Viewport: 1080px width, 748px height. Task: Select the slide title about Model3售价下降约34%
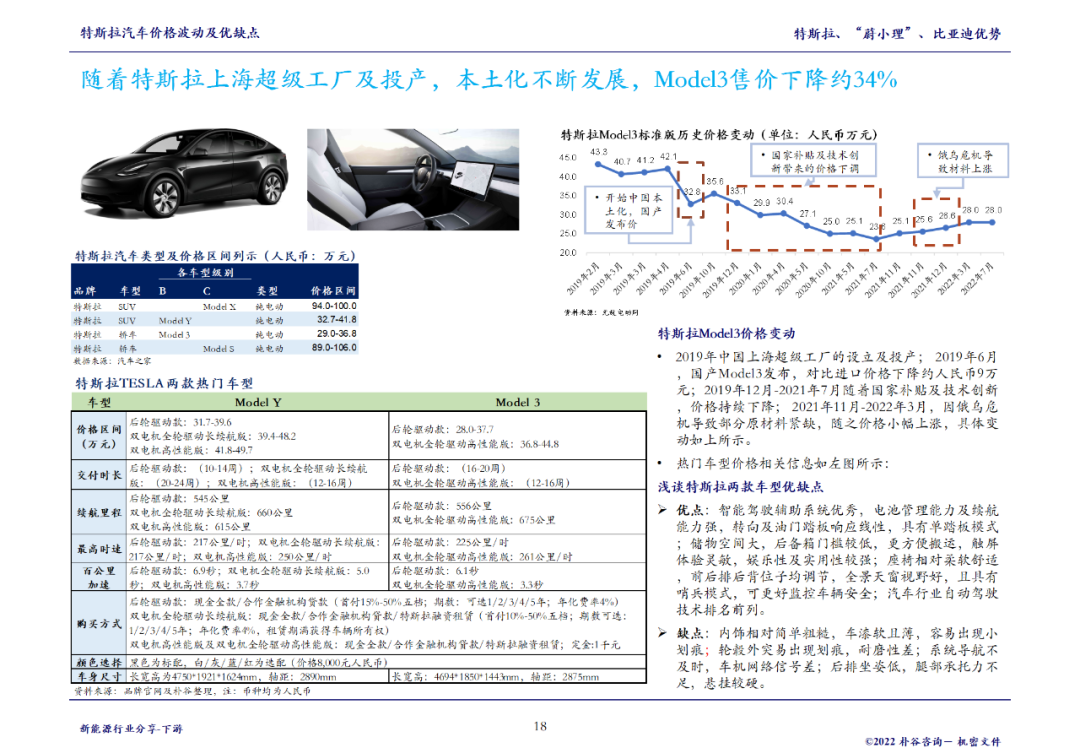[x=489, y=80]
